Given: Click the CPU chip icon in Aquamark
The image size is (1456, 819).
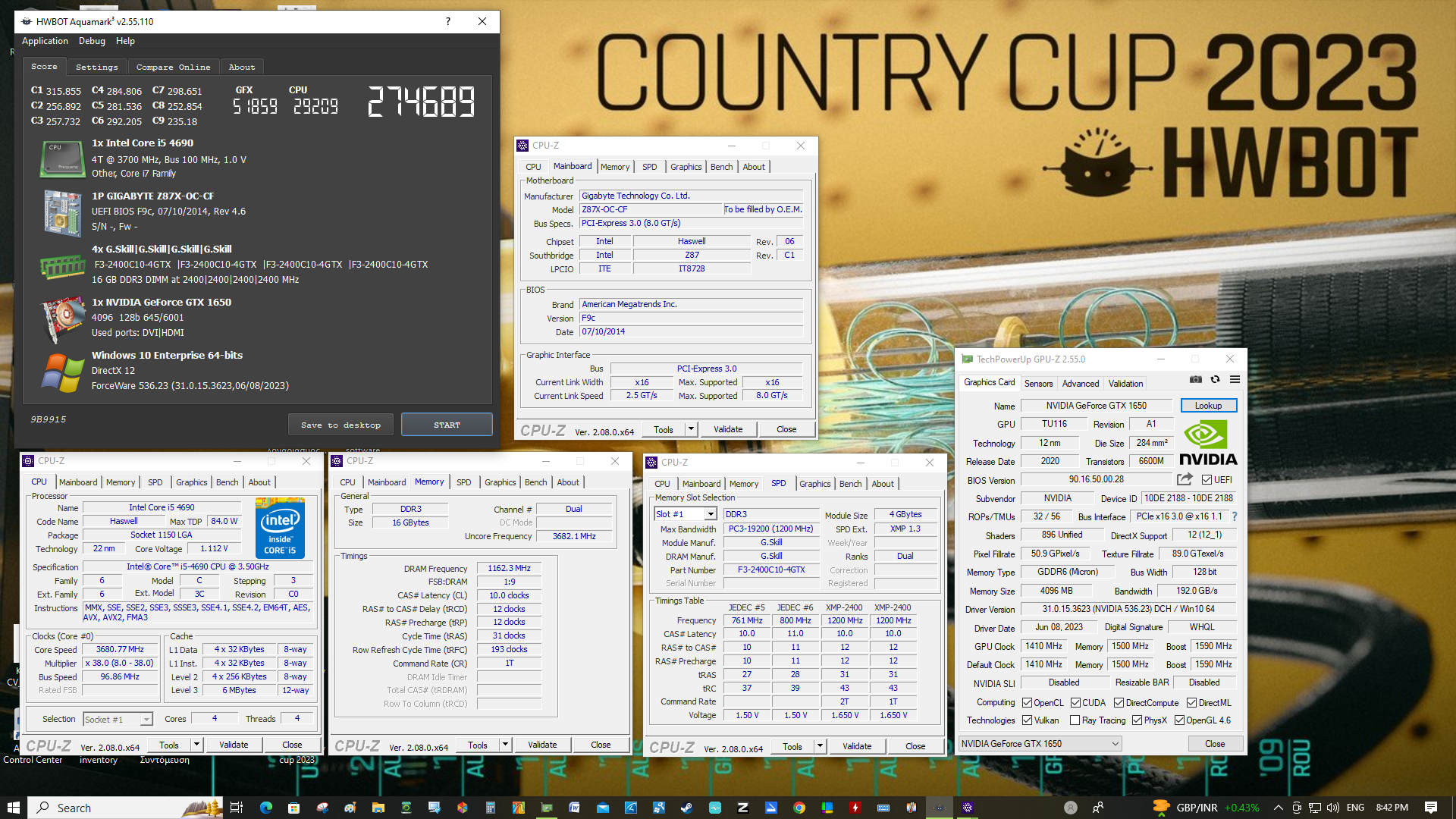Looking at the screenshot, I should tap(61, 158).
